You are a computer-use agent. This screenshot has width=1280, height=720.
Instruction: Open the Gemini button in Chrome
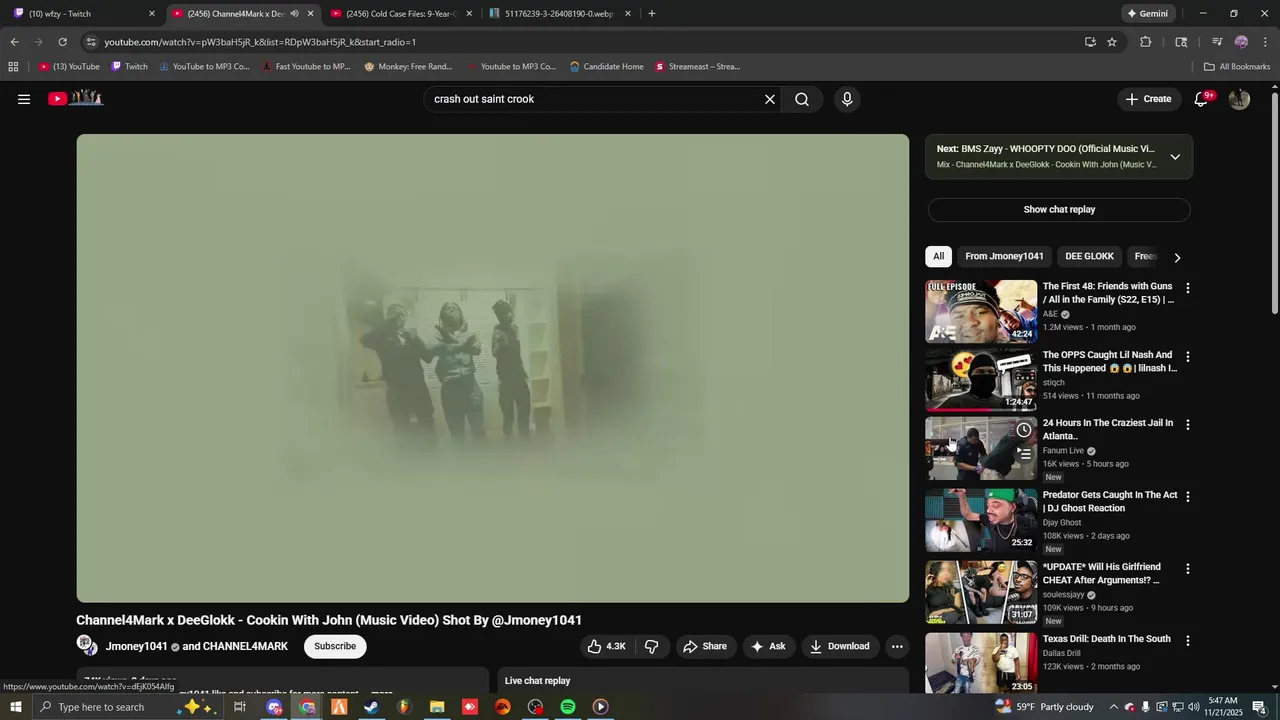tap(1147, 14)
